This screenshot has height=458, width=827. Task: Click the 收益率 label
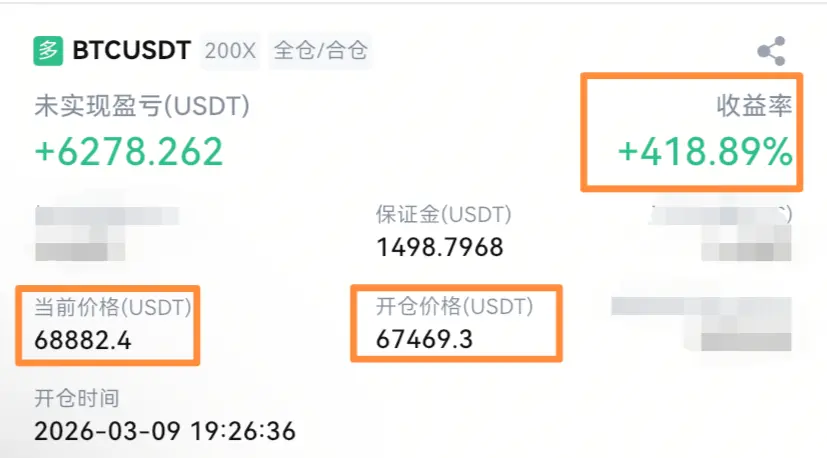(754, 106)
